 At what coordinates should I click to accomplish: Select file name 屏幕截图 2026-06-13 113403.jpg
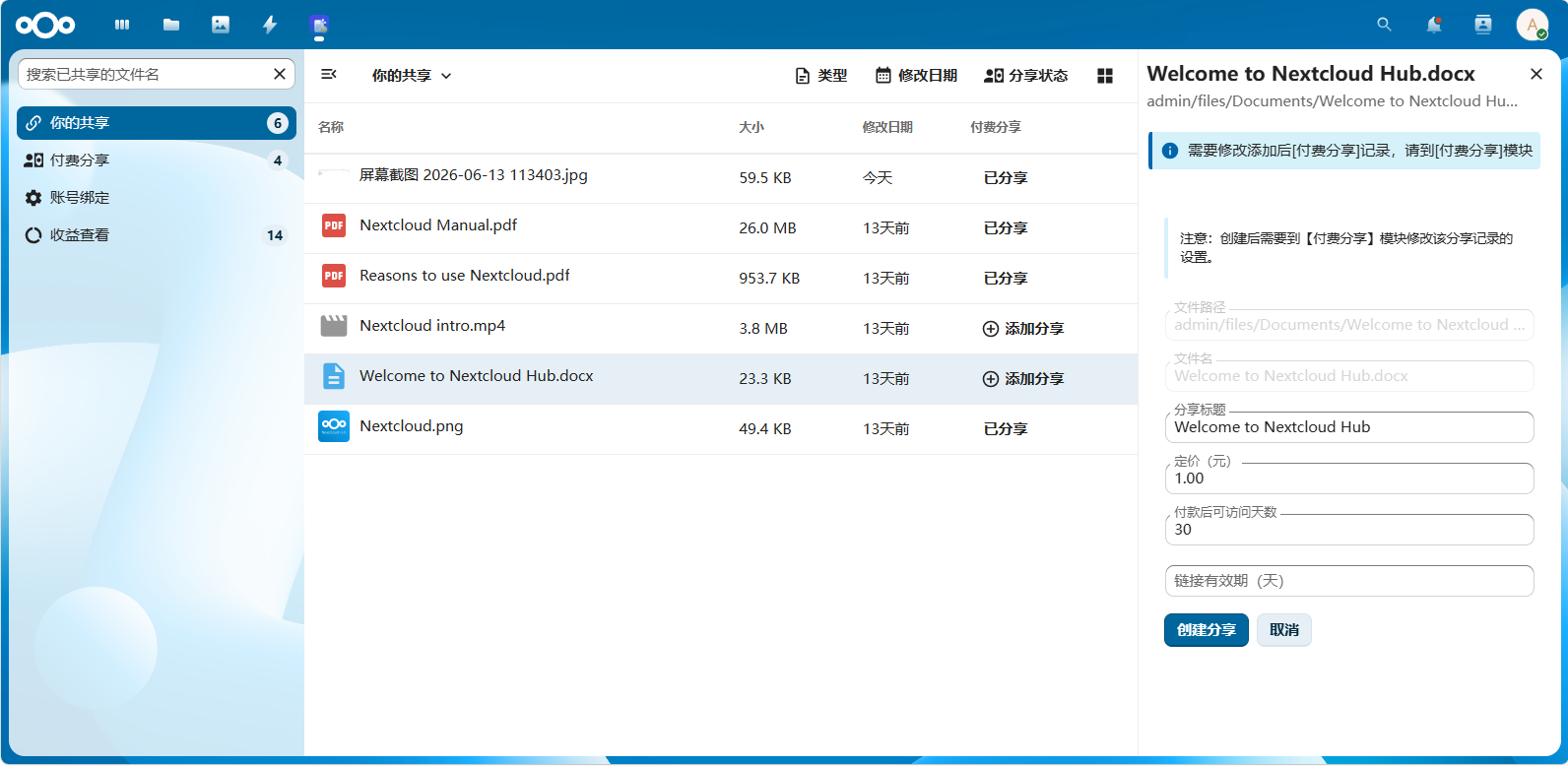point(474,175)
